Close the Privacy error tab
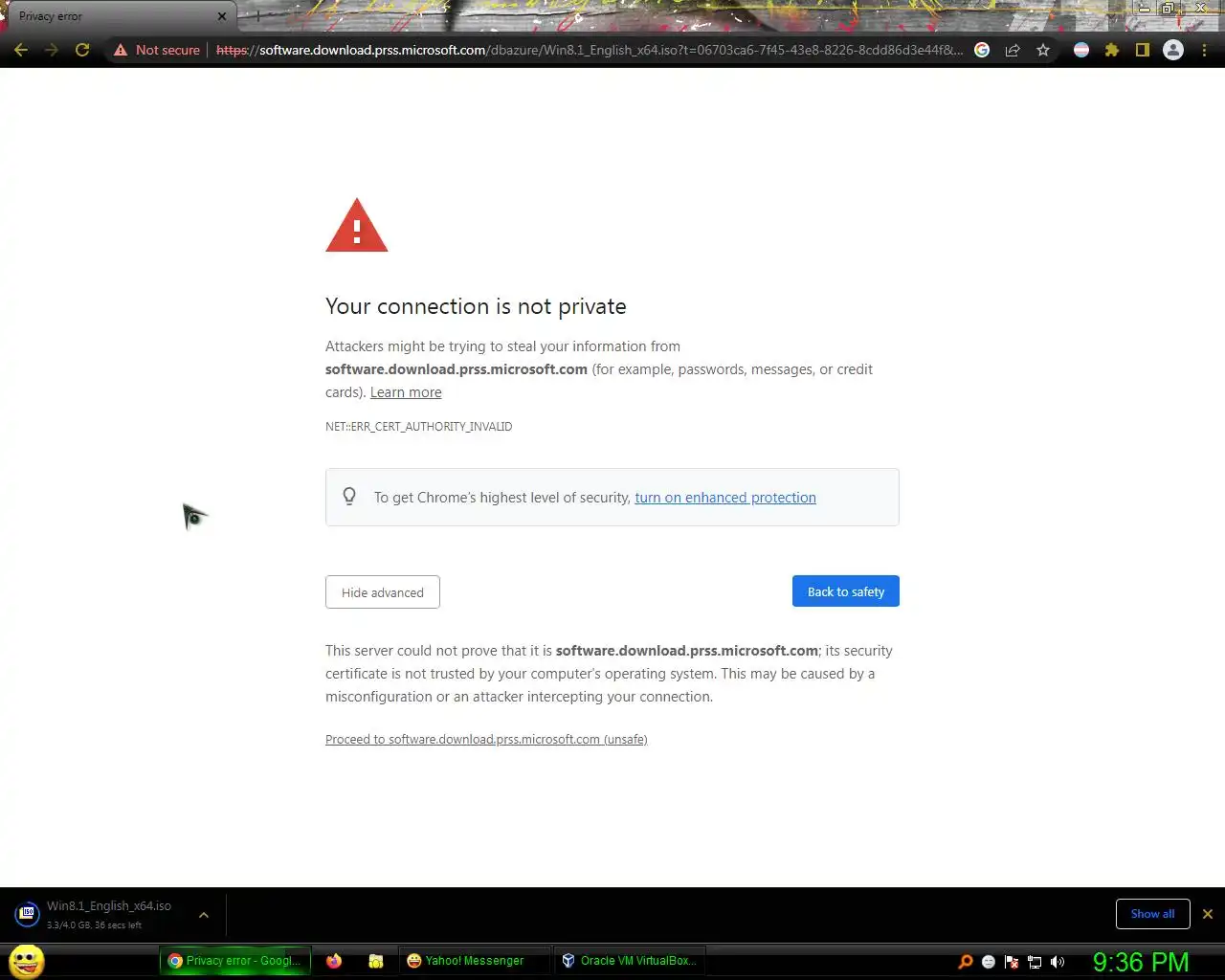The width and height of the screenshot is (1225, 980). tap(222, 16)
